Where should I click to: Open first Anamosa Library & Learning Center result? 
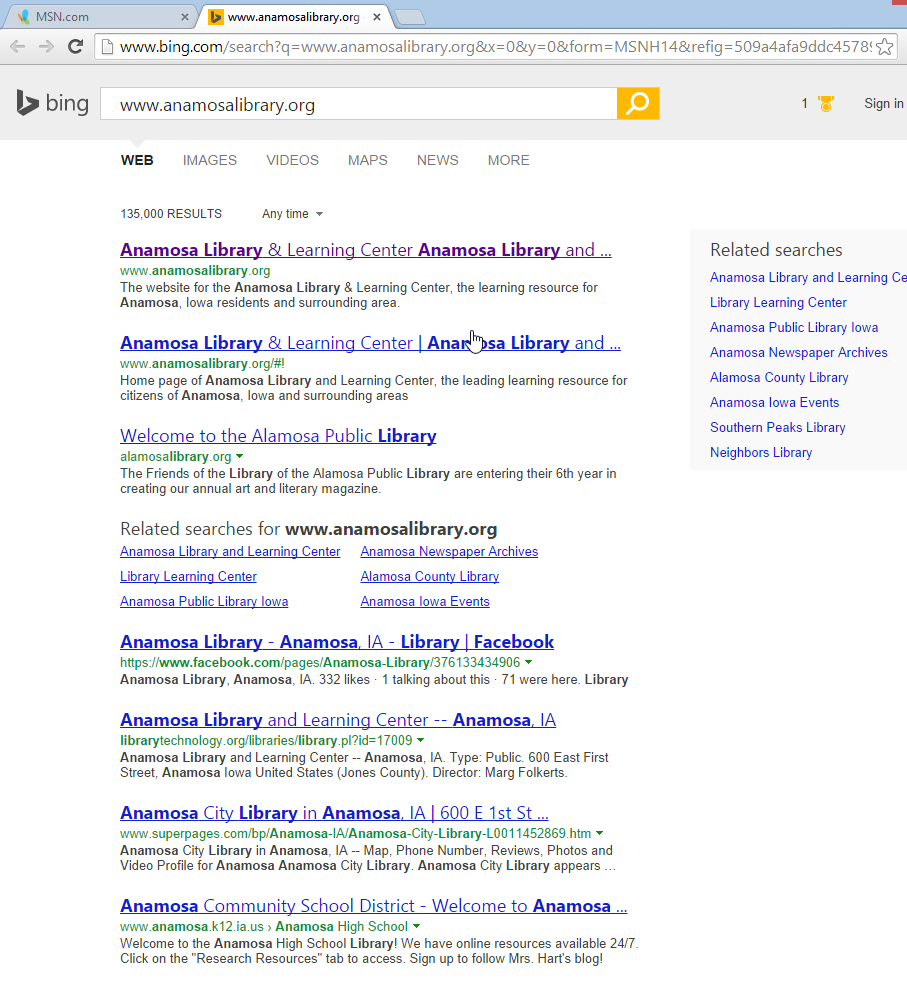point(365,250)
